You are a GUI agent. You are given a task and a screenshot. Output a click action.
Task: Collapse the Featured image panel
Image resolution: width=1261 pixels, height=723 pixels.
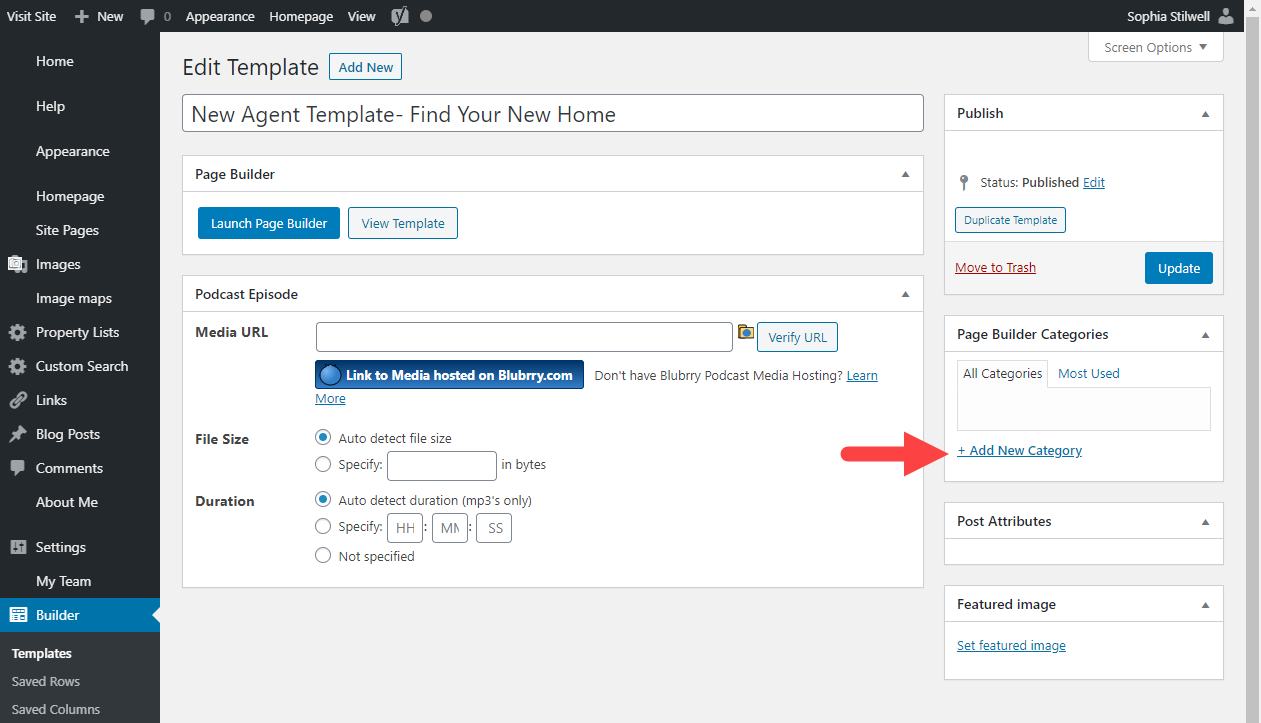(1205, 604)
